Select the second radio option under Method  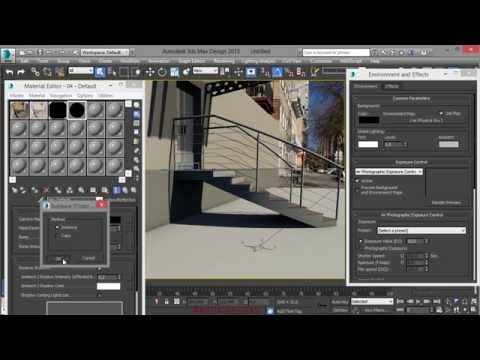coord(57,236)
